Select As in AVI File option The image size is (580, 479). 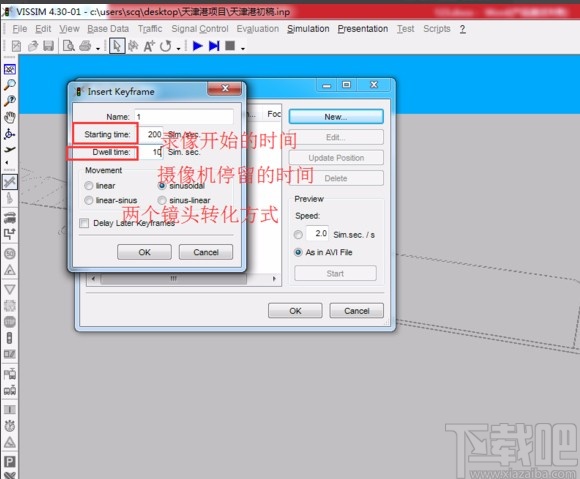click(298, 252)
